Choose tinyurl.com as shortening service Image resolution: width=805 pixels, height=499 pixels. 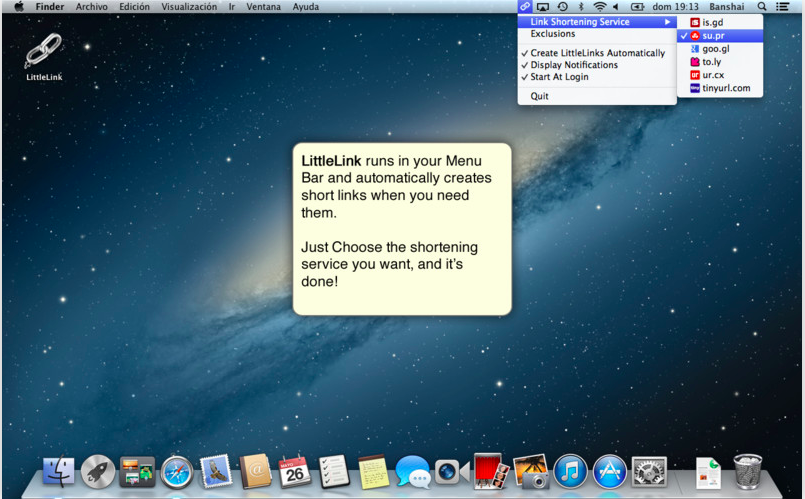[720, 88]
